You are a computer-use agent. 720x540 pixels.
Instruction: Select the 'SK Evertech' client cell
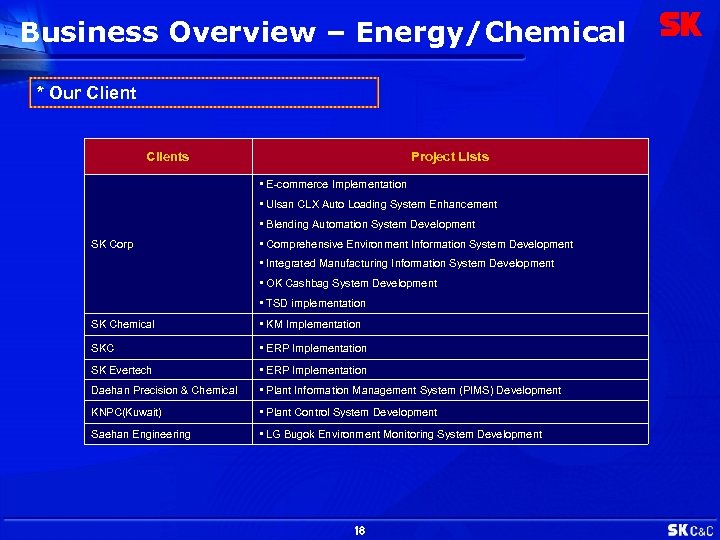point(168,370)
